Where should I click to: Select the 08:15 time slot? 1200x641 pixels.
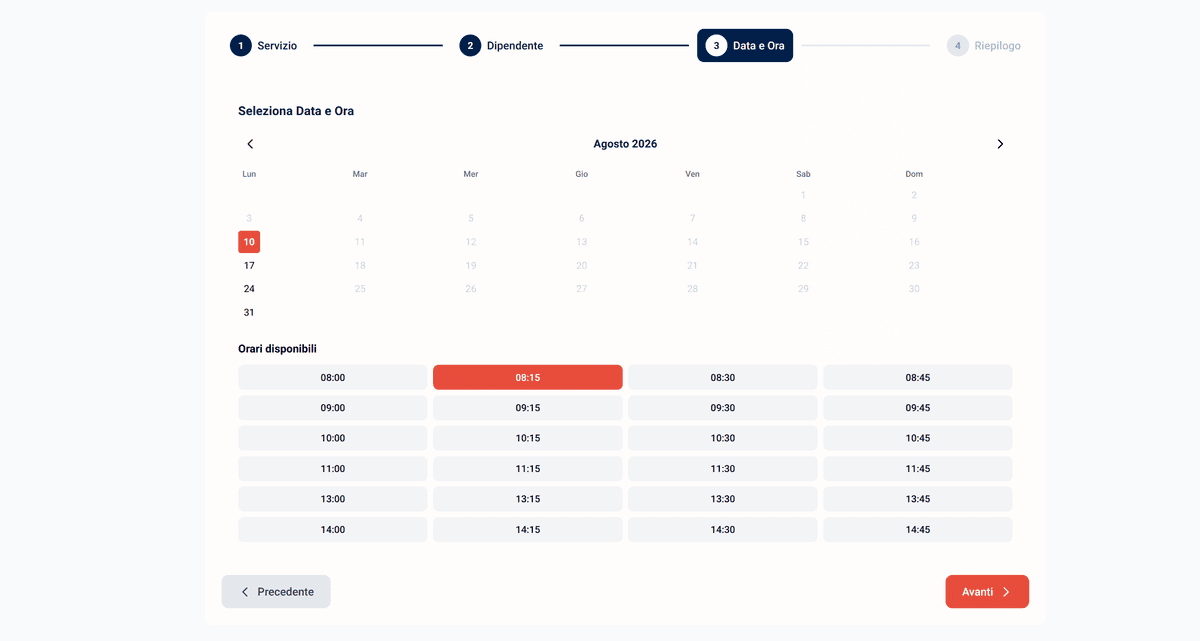(x=528, y=378)
